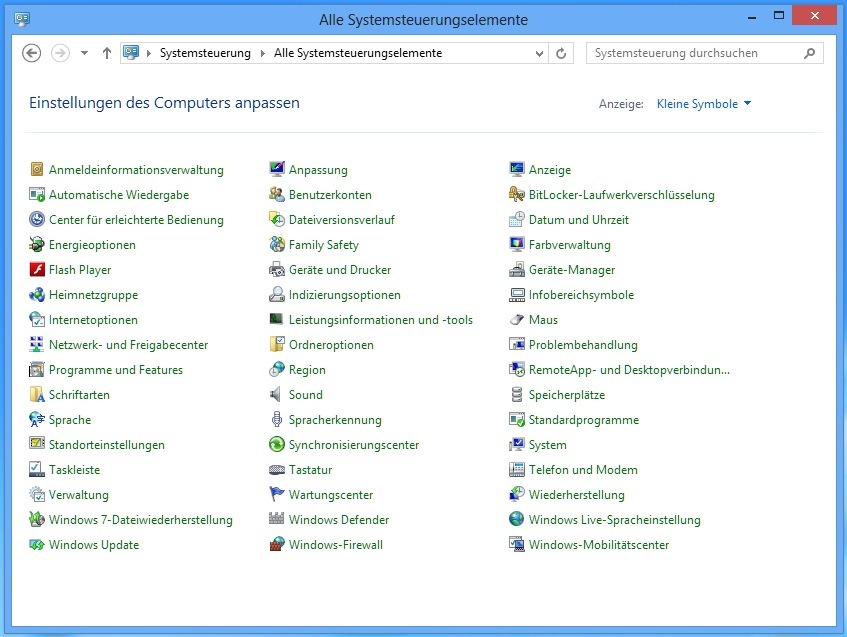Click the Alle Systemsteuerungselemente breadcrumb
The image size is (847, 637).
(x=358, y=53)
